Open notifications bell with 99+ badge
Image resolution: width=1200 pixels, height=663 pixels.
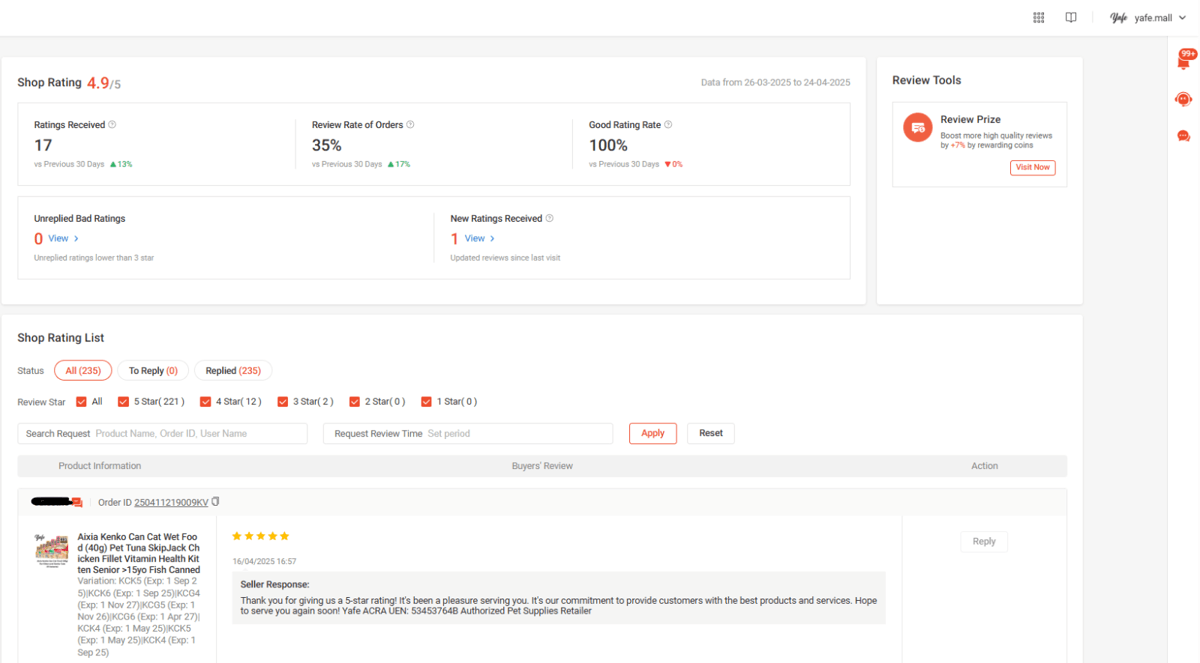tap(1184, 62)
